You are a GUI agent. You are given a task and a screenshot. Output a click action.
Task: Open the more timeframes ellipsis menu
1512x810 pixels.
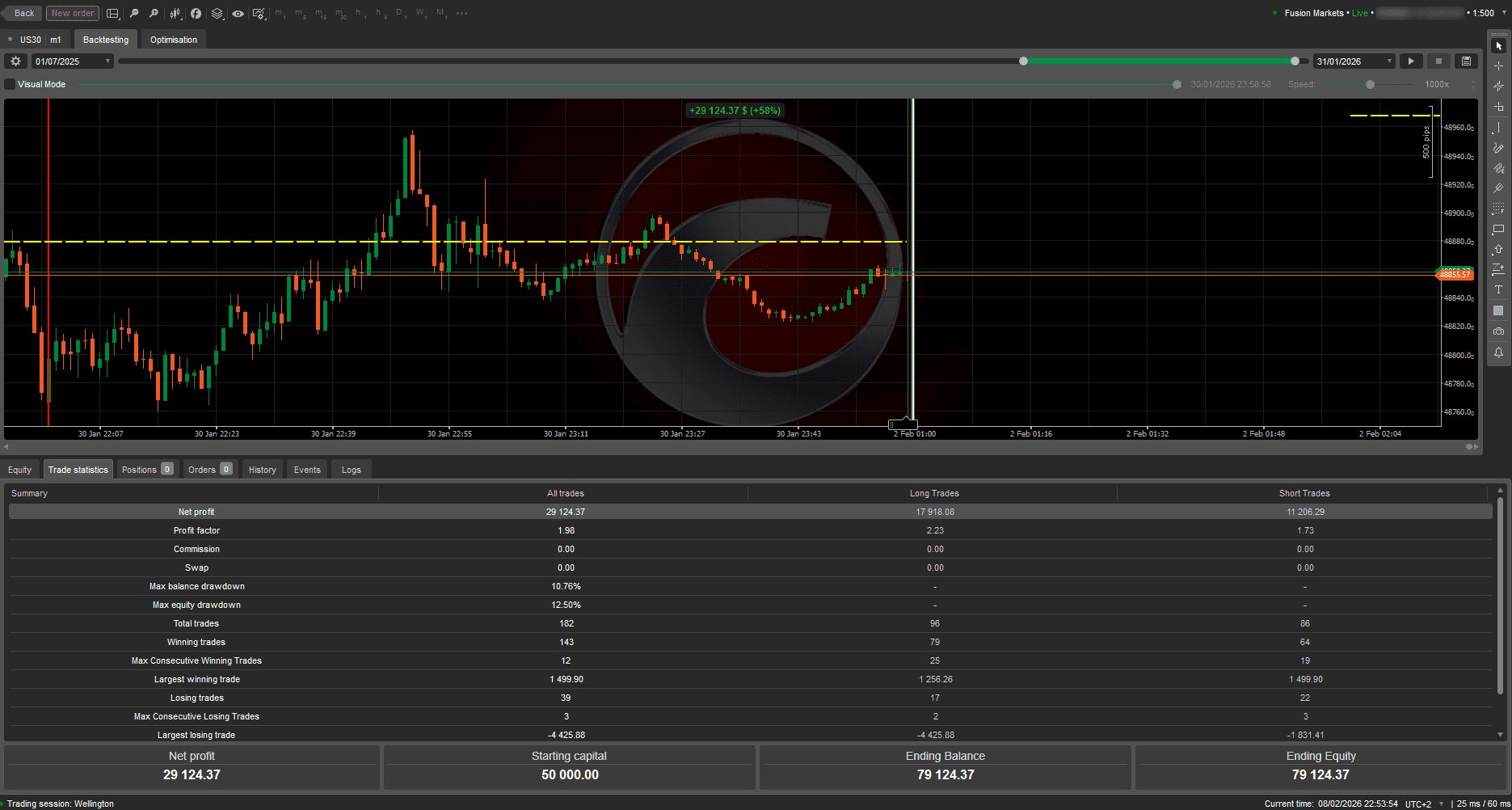(x=462, y=13)
